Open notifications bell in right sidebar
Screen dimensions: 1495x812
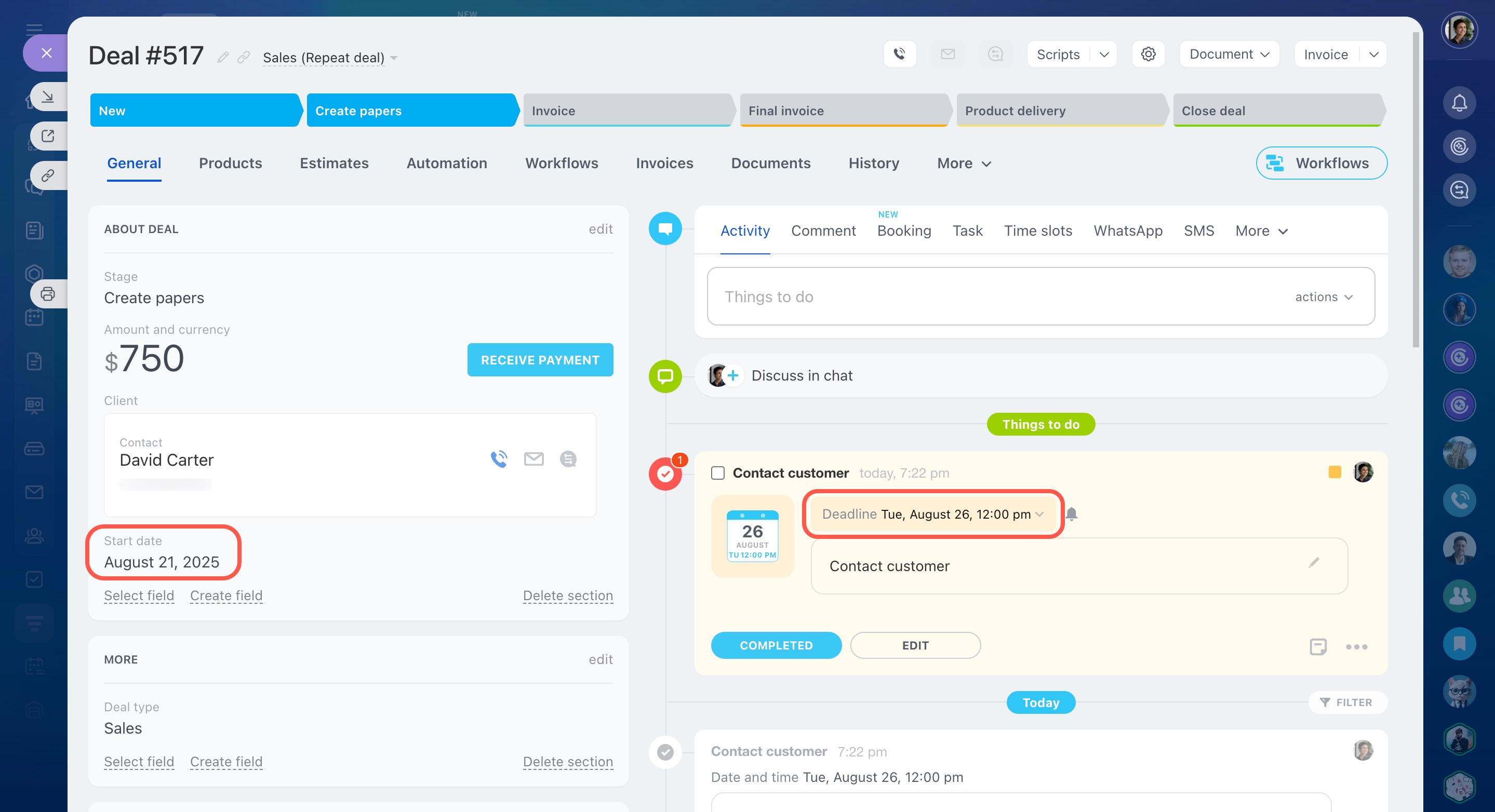1459,103
